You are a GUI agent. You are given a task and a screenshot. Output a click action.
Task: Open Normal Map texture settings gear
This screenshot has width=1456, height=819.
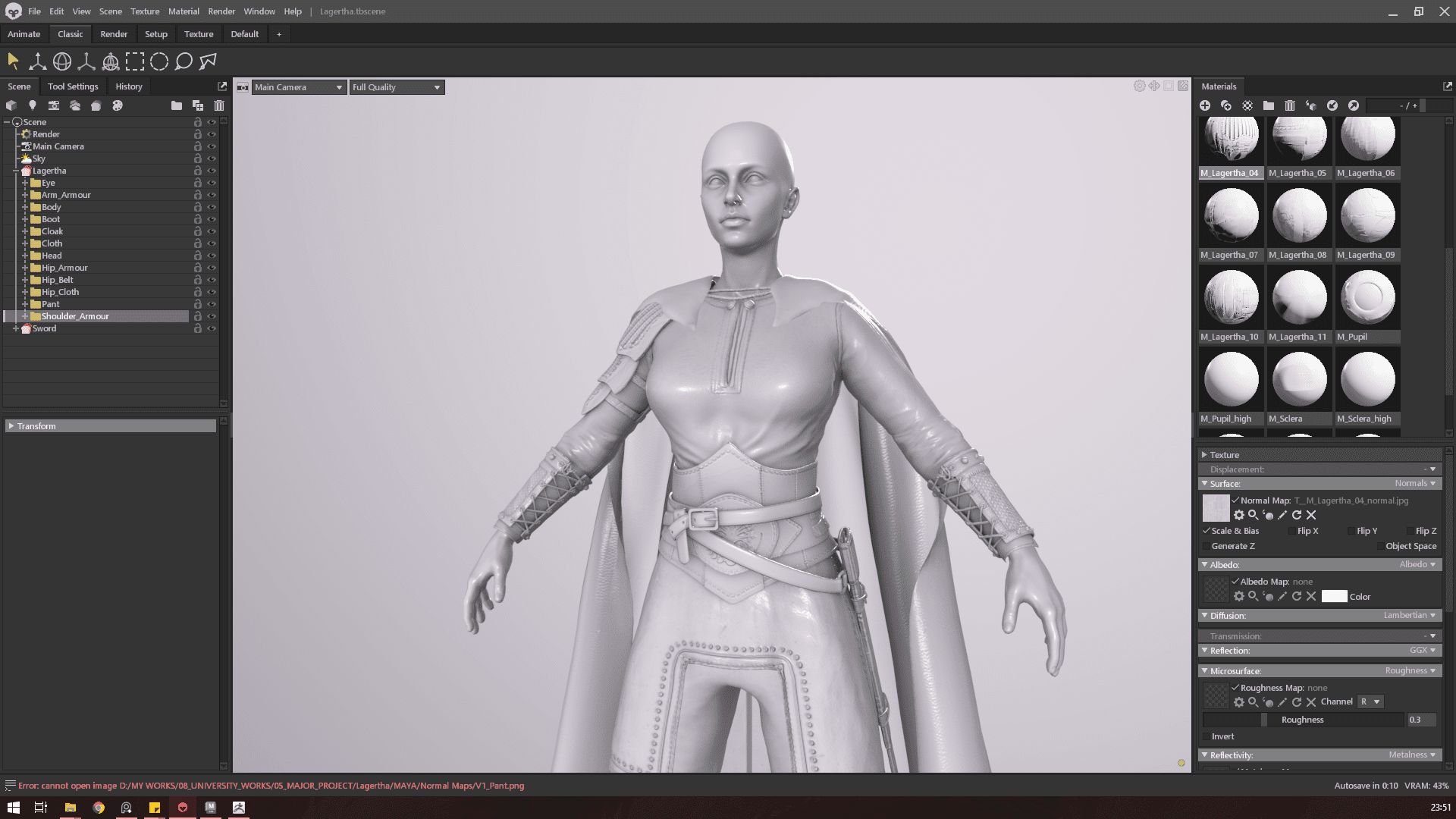pyautogui.click(x=1239, y=515)
